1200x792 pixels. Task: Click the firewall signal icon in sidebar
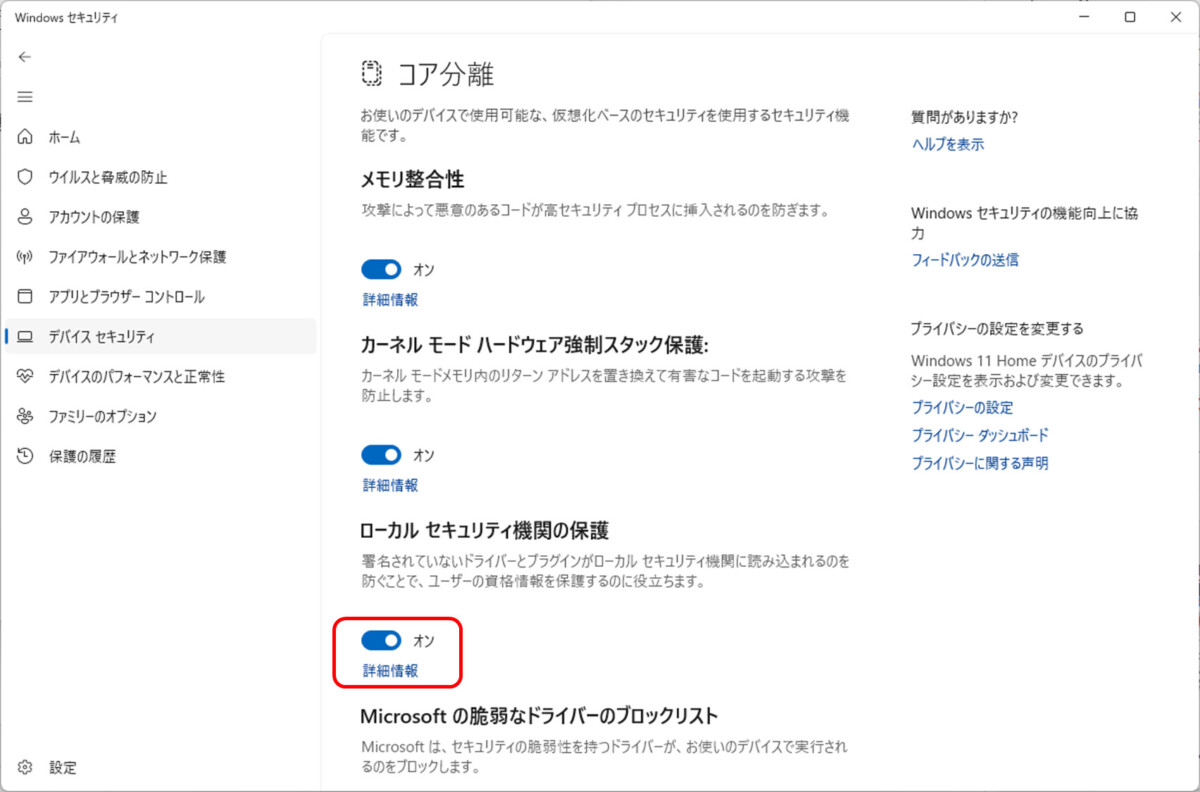26,257
